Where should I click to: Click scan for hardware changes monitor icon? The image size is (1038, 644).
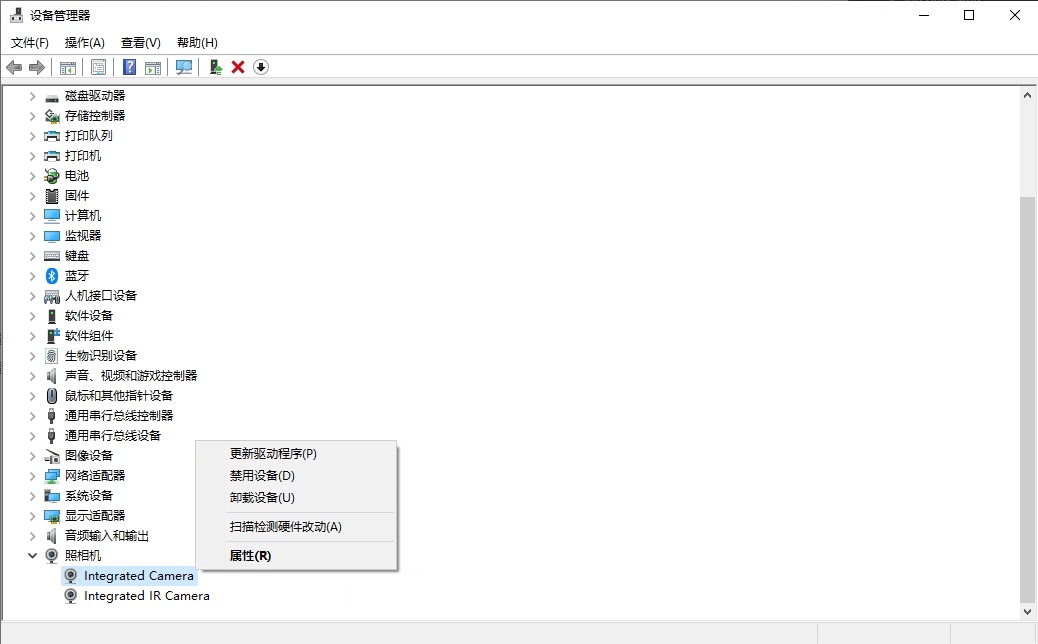184,67
